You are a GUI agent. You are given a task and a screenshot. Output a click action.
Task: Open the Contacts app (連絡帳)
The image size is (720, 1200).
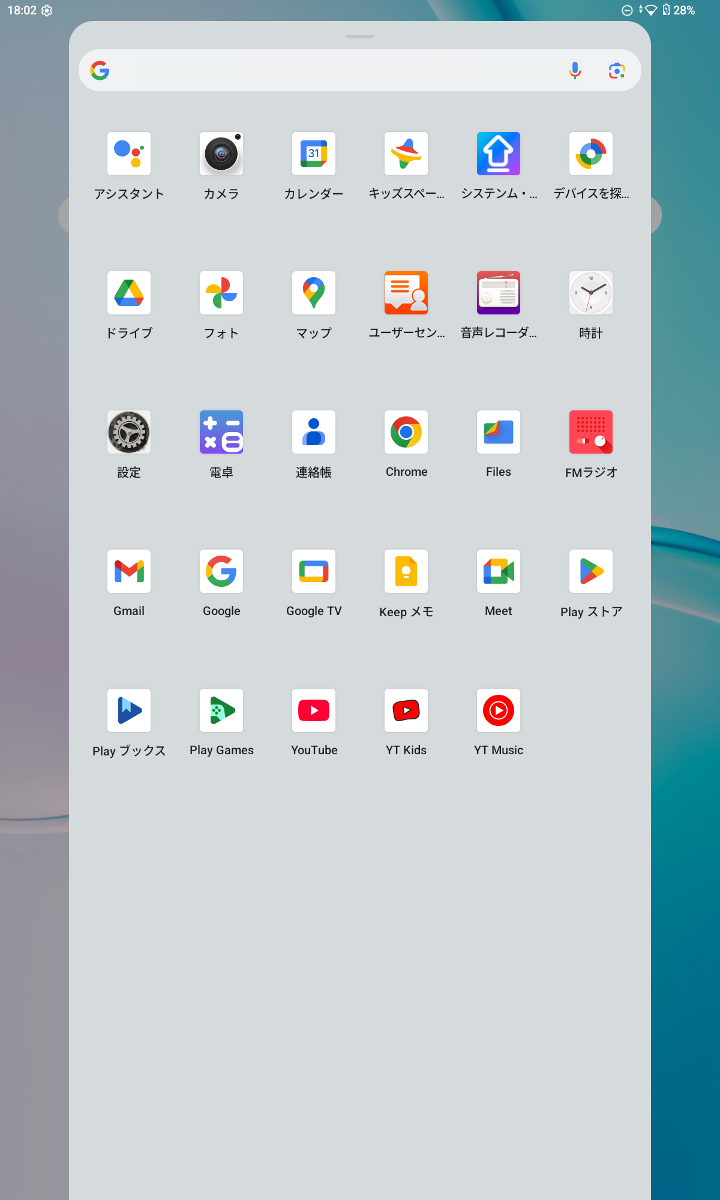(x=314, y=432)
